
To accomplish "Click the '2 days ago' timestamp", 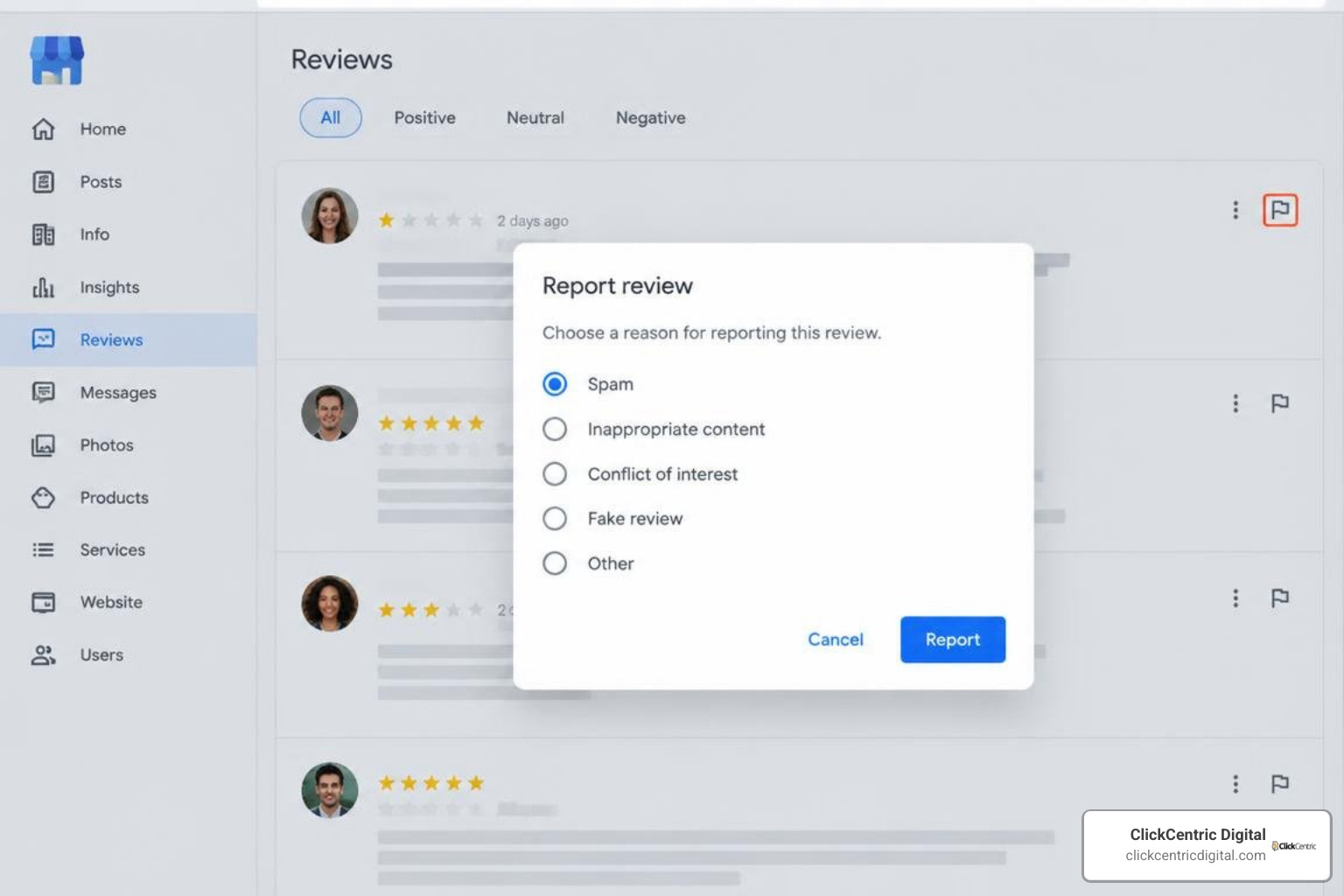I will click(533, 221).
